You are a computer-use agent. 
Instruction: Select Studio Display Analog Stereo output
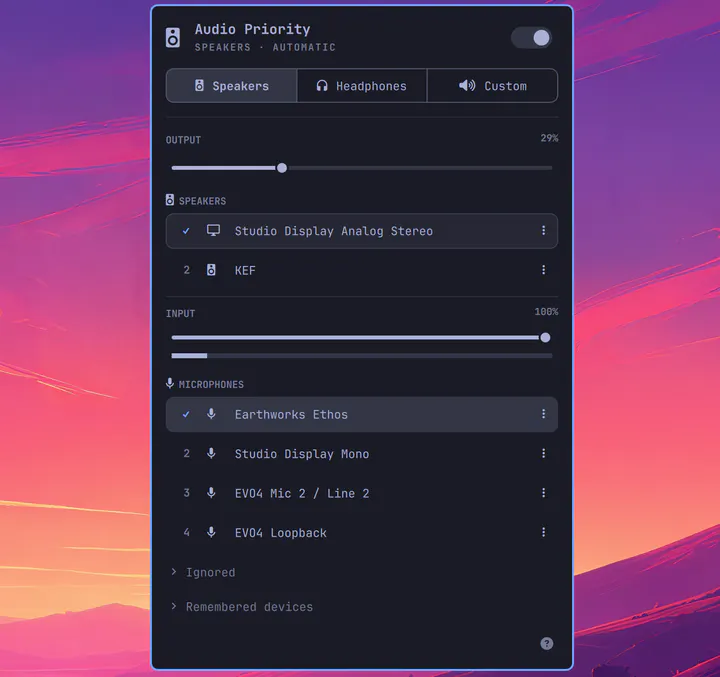pyautogui.click(x=362, y=231)
